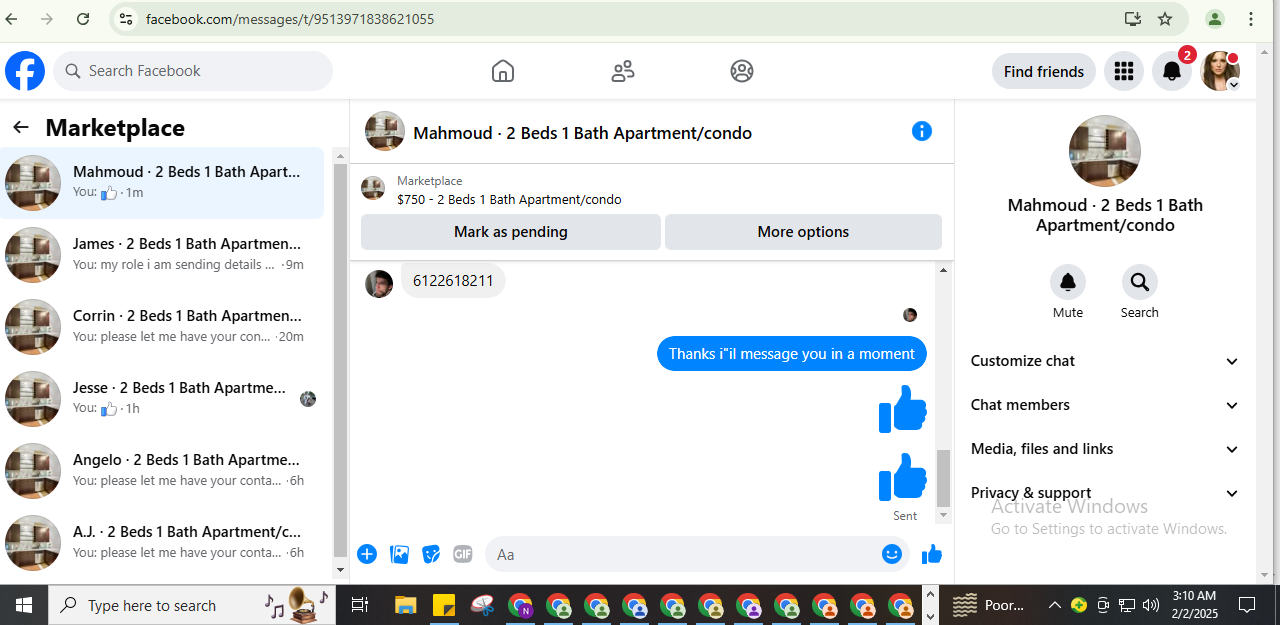Viewport: 1280px width, 625px height.
Task: Open the Windows Start menu
Action: [x=24, y=605]
